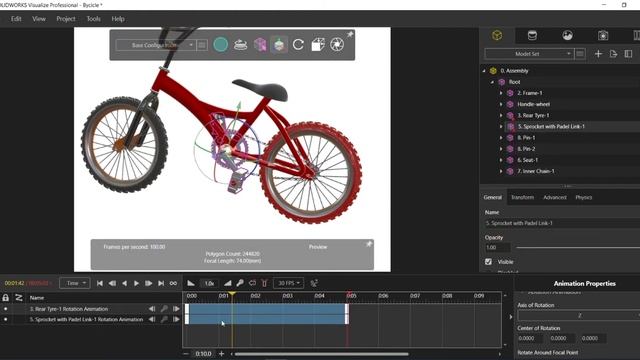Open the Axis of Rotation dropdown
Viewport: 640px width, 360px height.
click(579, 316)
